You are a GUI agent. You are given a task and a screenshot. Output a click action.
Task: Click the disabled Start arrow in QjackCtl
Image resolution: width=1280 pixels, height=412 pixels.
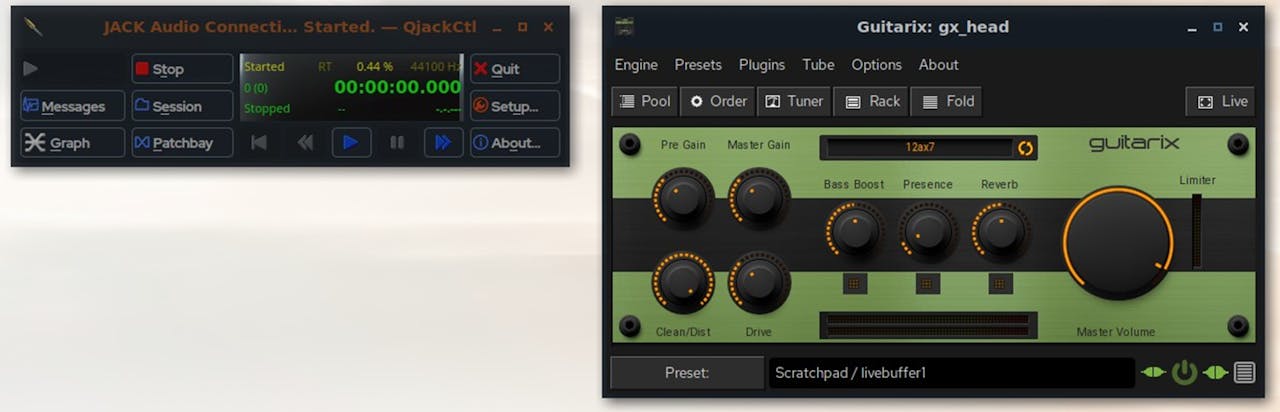click(x=31, y=69)
